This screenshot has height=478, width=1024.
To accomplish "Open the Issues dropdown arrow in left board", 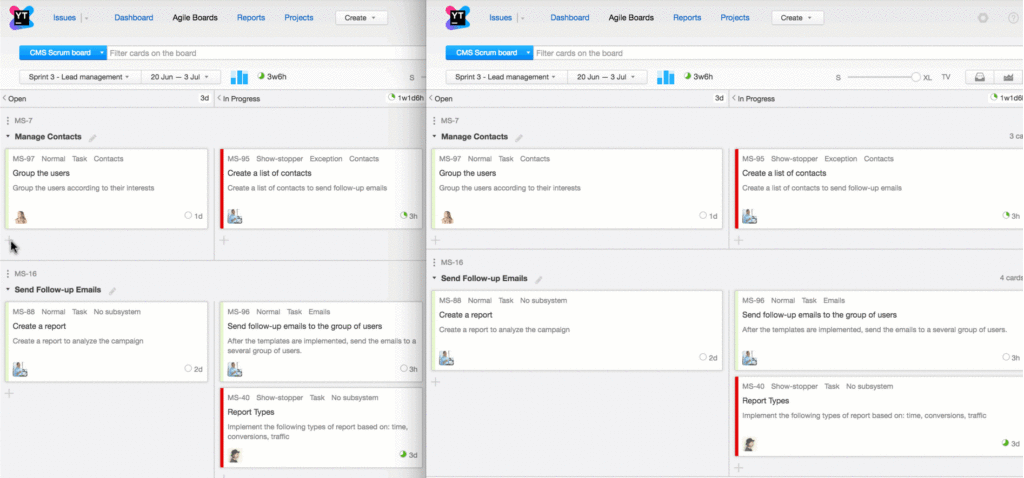I will click(x=87, y=18).
